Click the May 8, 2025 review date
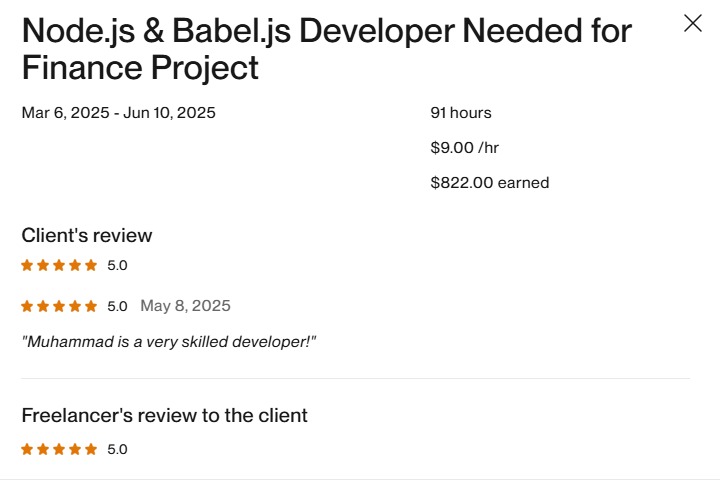The height and width of the screenshot is (481, 720). pyautogui.click(x=185, y=306)
